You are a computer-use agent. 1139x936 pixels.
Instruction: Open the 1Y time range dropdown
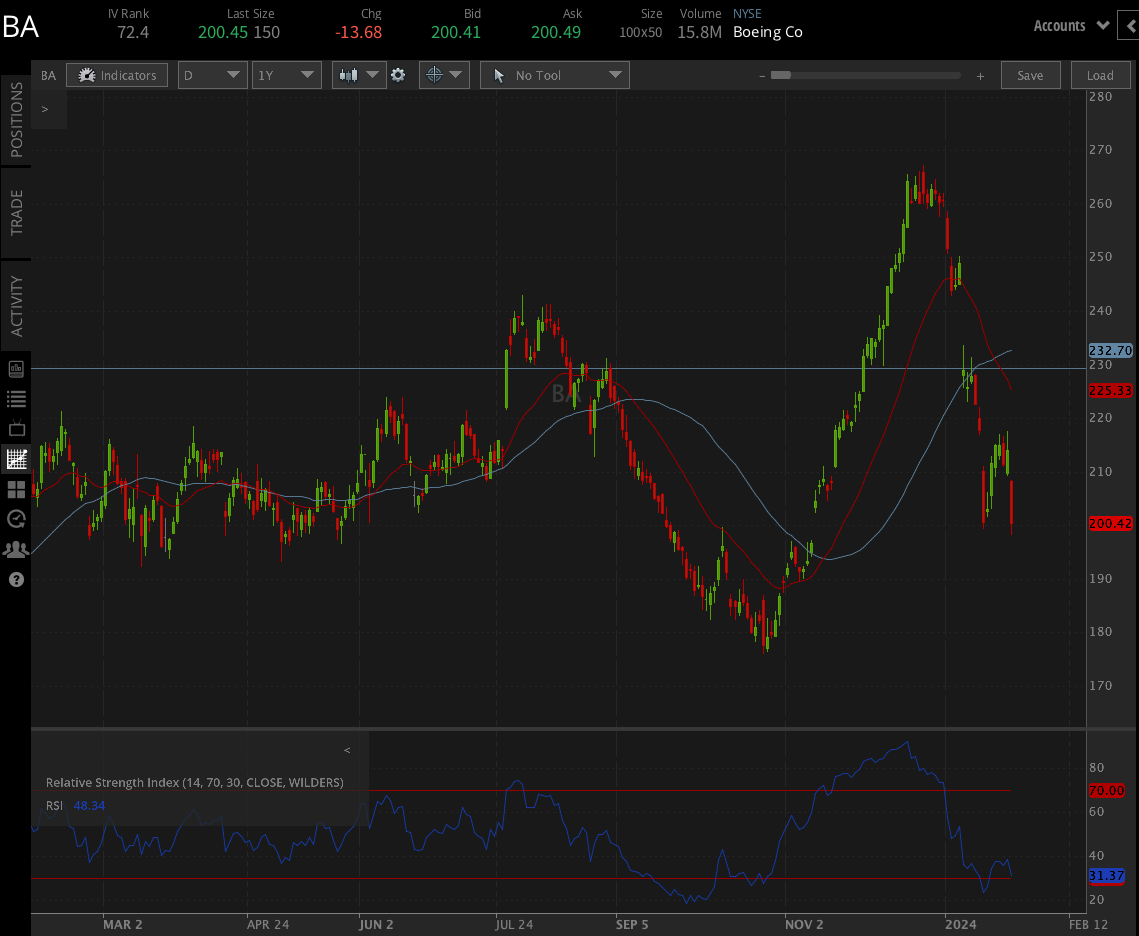[x=286, y=75]
